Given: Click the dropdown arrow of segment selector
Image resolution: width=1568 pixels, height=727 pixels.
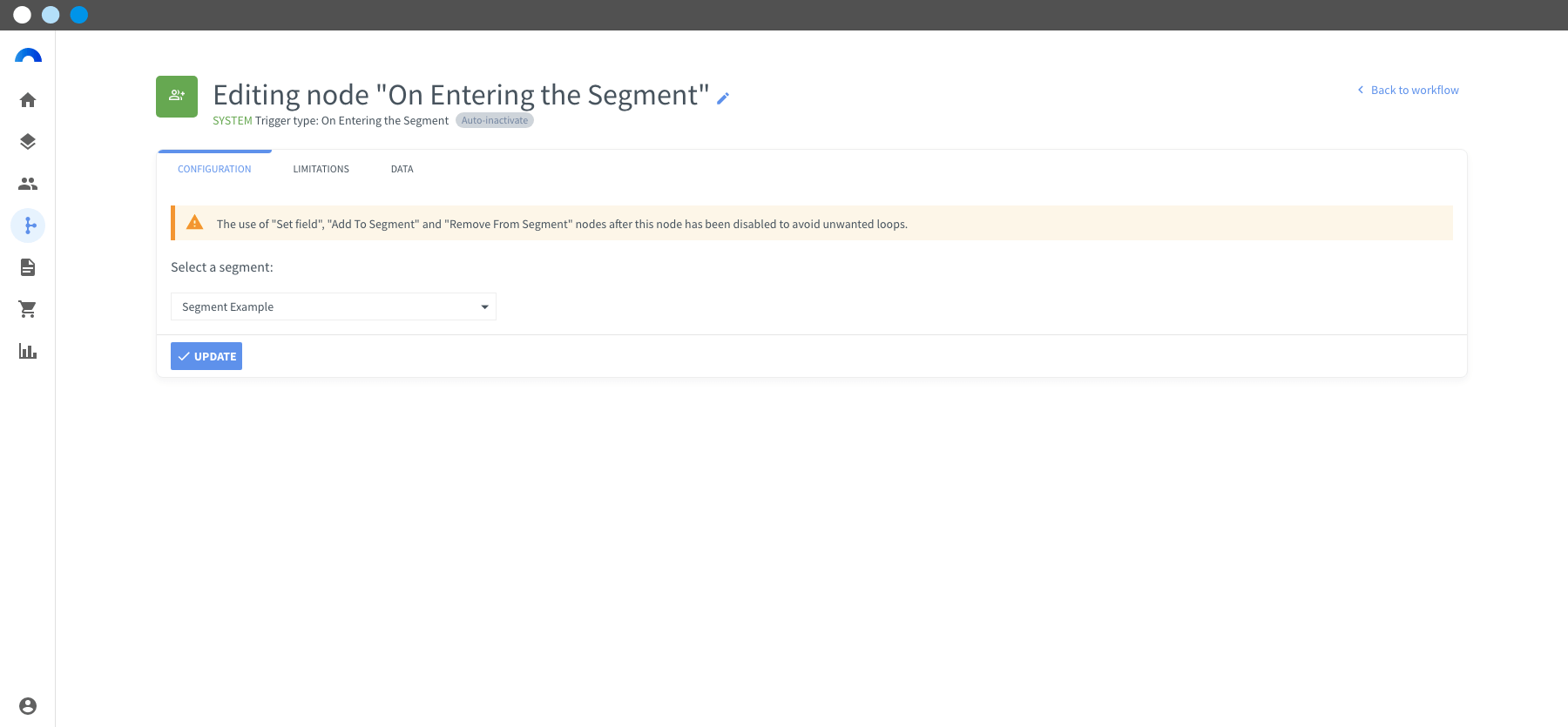Looking at the screenshot, I should point(484,306).
